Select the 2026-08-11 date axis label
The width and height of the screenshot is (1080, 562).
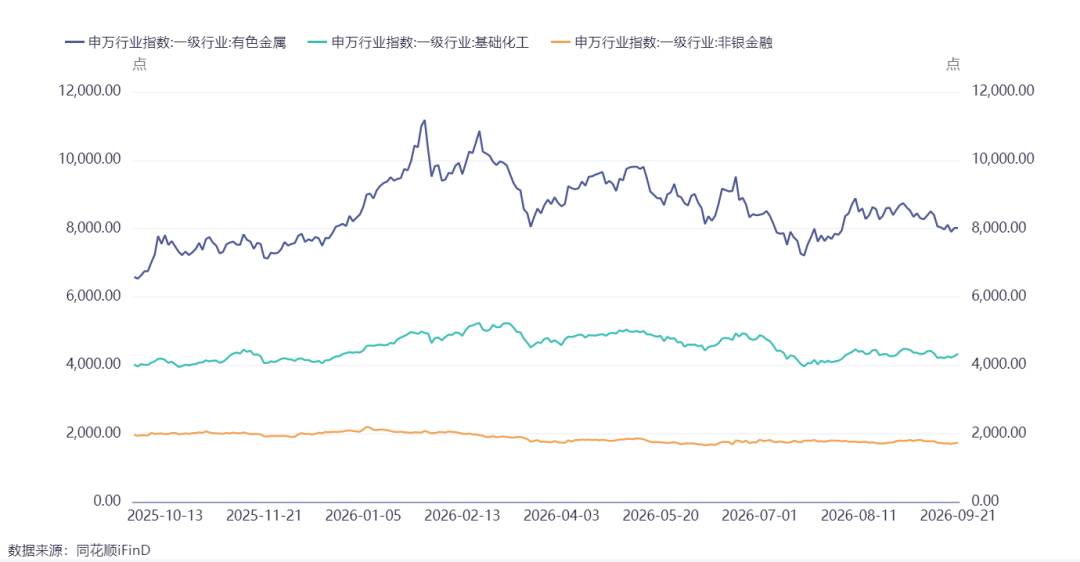pos(858,516)
